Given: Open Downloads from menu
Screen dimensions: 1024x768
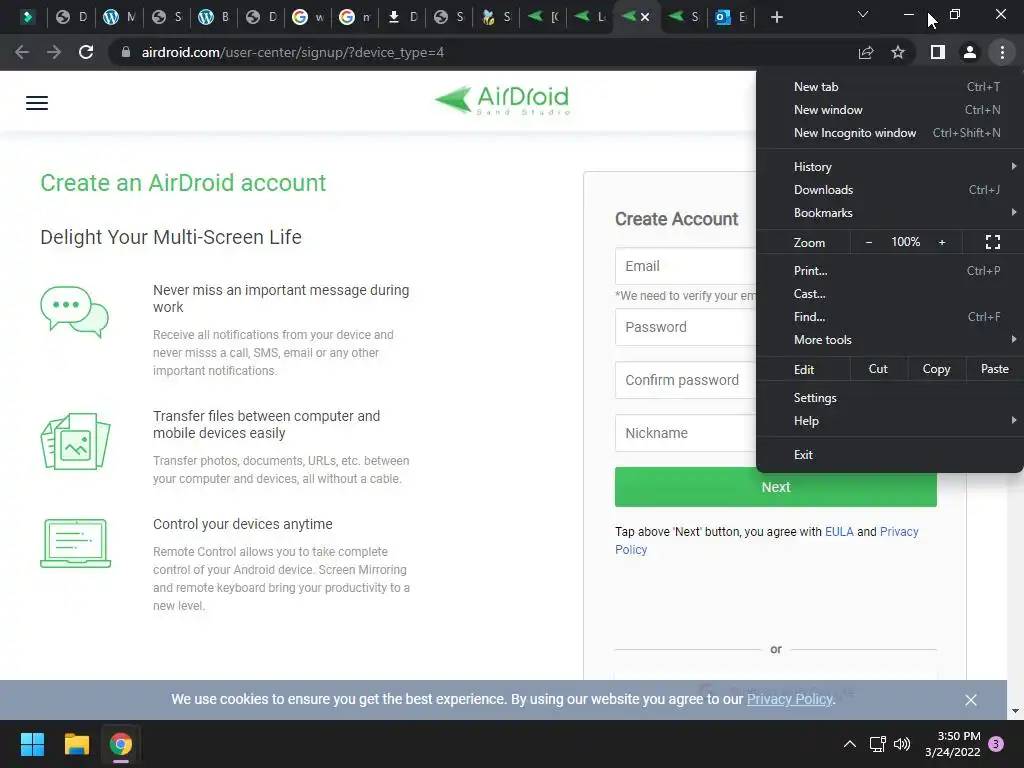Looking at the screenshot, I should tap(889, 189).
